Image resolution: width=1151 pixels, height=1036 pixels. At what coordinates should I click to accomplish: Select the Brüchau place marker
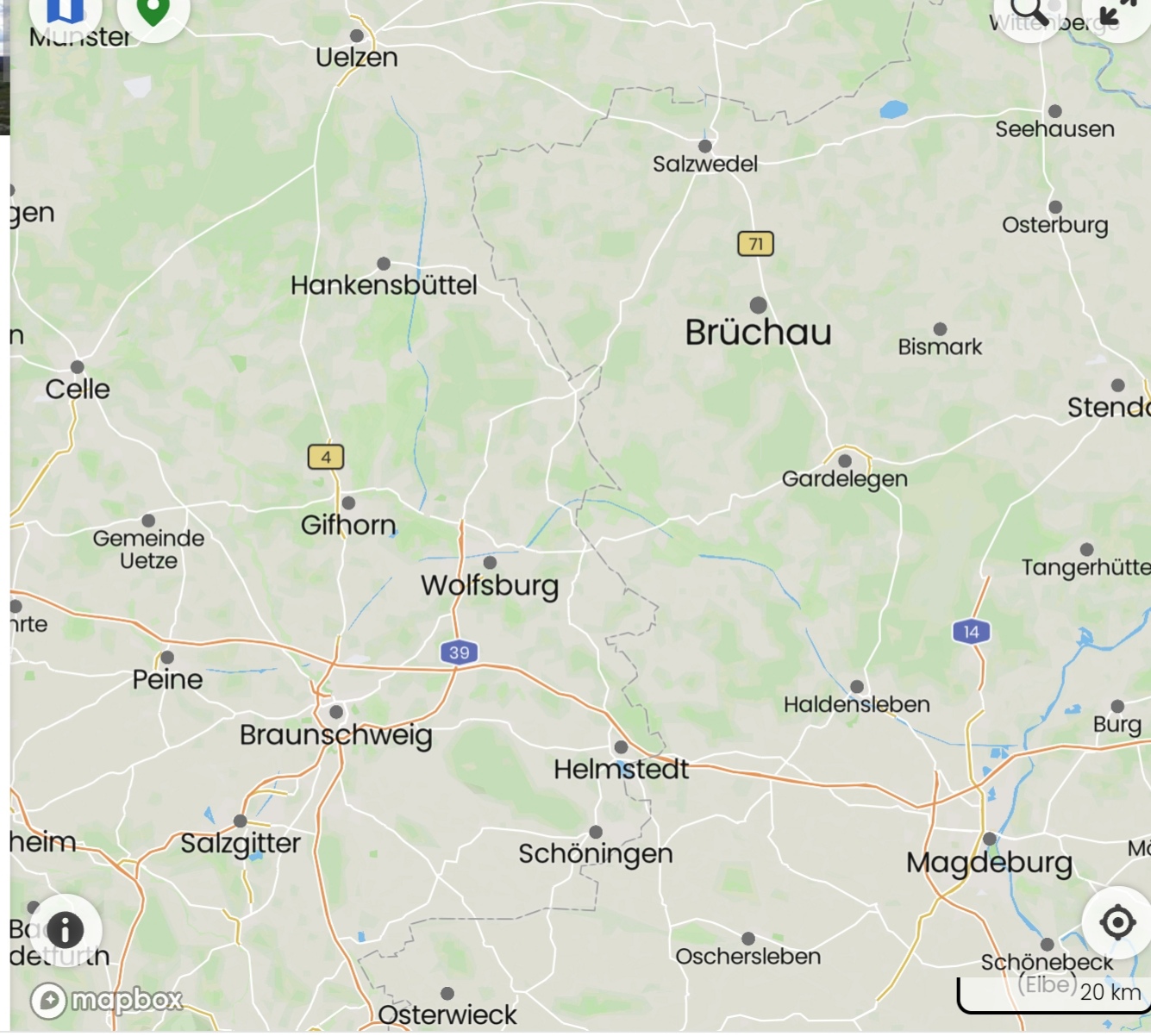click(x=759, y=305)
